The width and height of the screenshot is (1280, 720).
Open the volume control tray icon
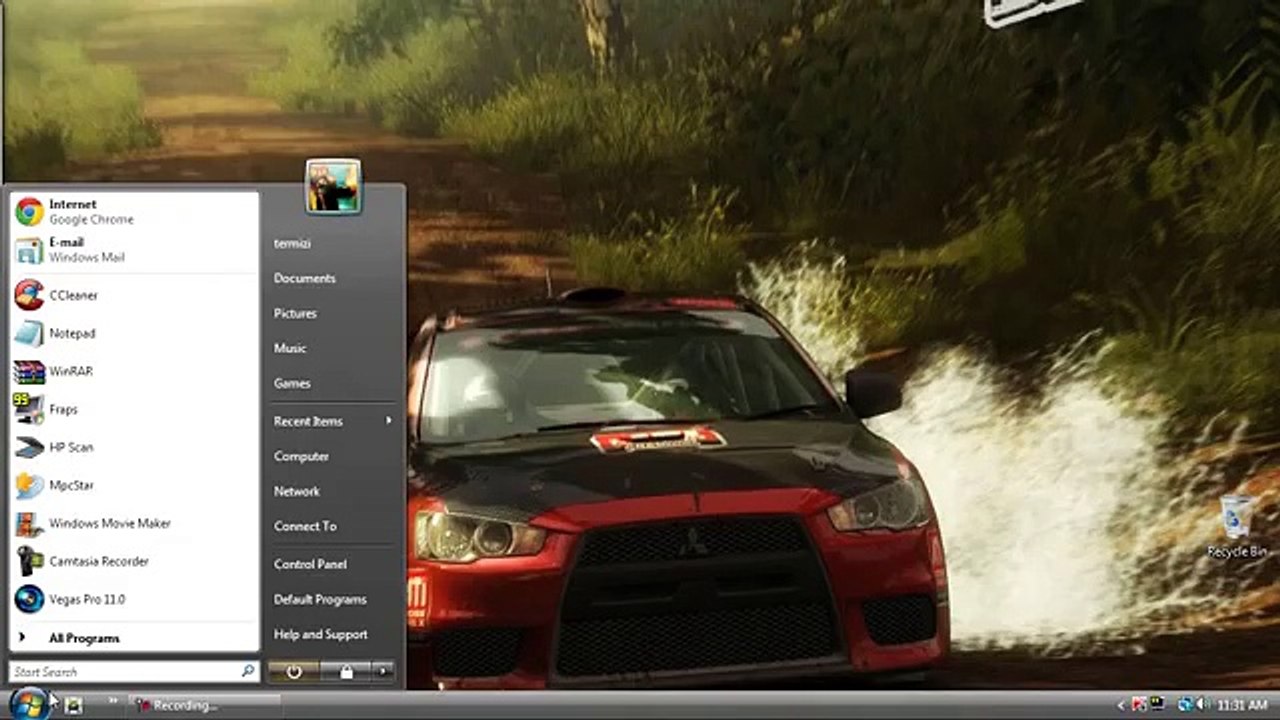tap(1202, 705)
